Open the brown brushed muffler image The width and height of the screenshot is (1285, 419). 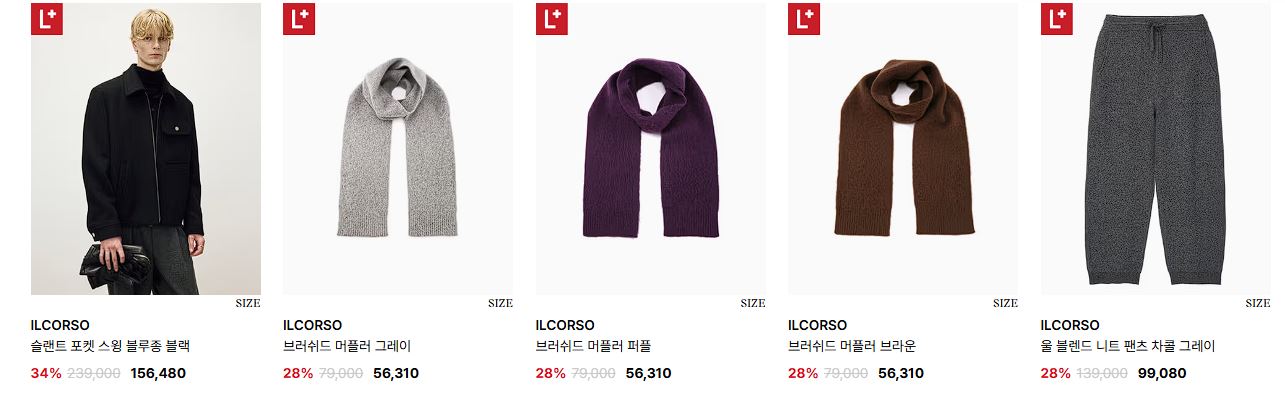pos(903,148)
